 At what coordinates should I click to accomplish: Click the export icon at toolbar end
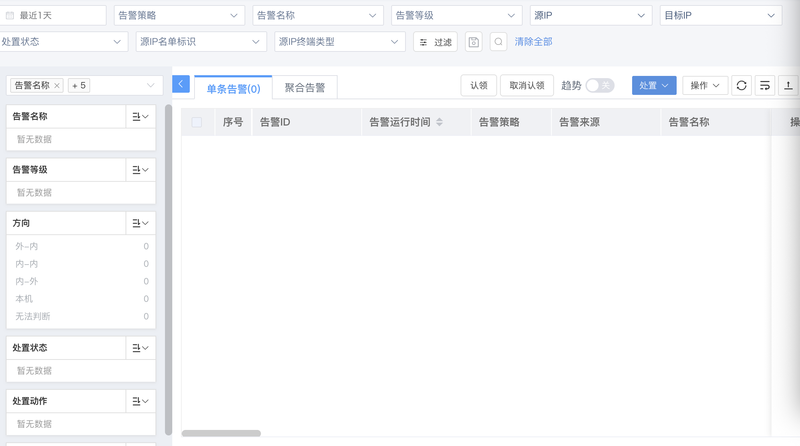(788, 86)
